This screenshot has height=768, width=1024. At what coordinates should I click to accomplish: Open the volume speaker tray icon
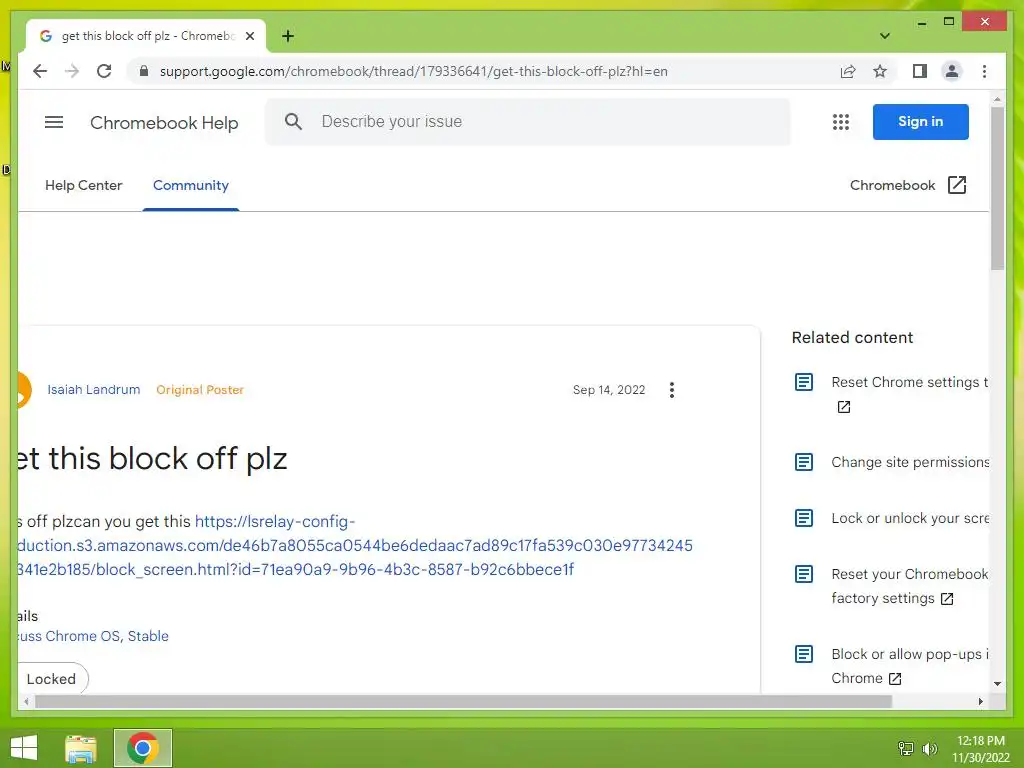[x=929, y=749]
